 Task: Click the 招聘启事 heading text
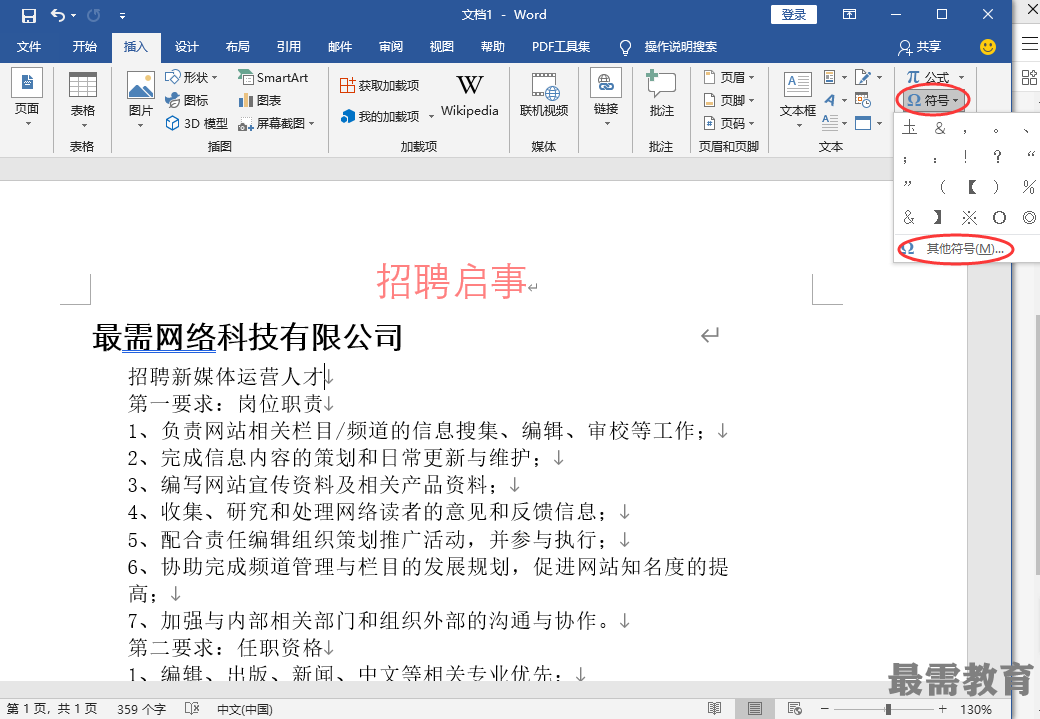point(451,281)
